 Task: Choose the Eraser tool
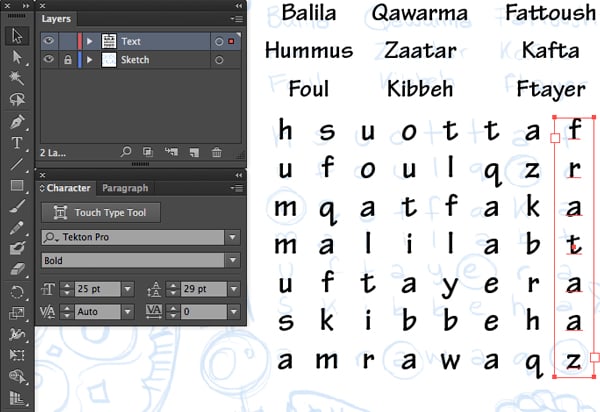17,269
